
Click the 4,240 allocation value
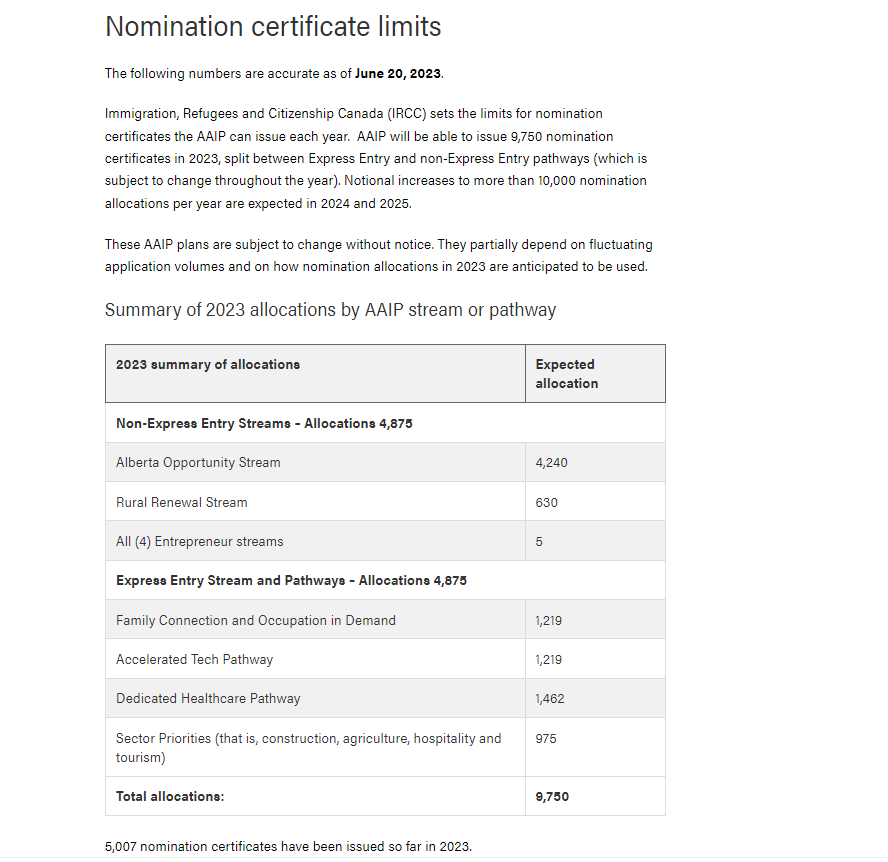tap(552, 463)
